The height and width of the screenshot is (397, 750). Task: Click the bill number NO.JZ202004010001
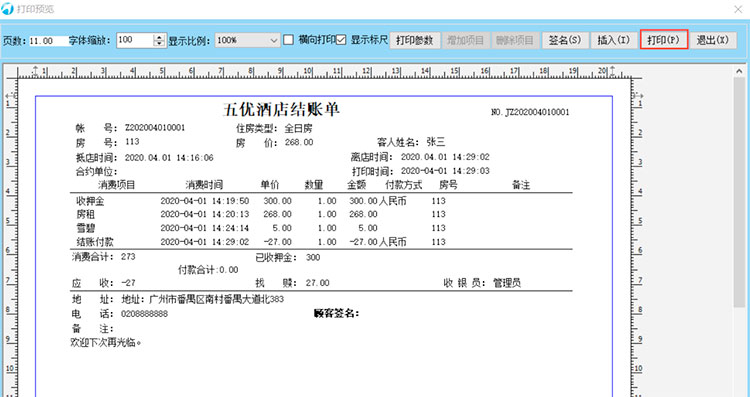point(530,112)
